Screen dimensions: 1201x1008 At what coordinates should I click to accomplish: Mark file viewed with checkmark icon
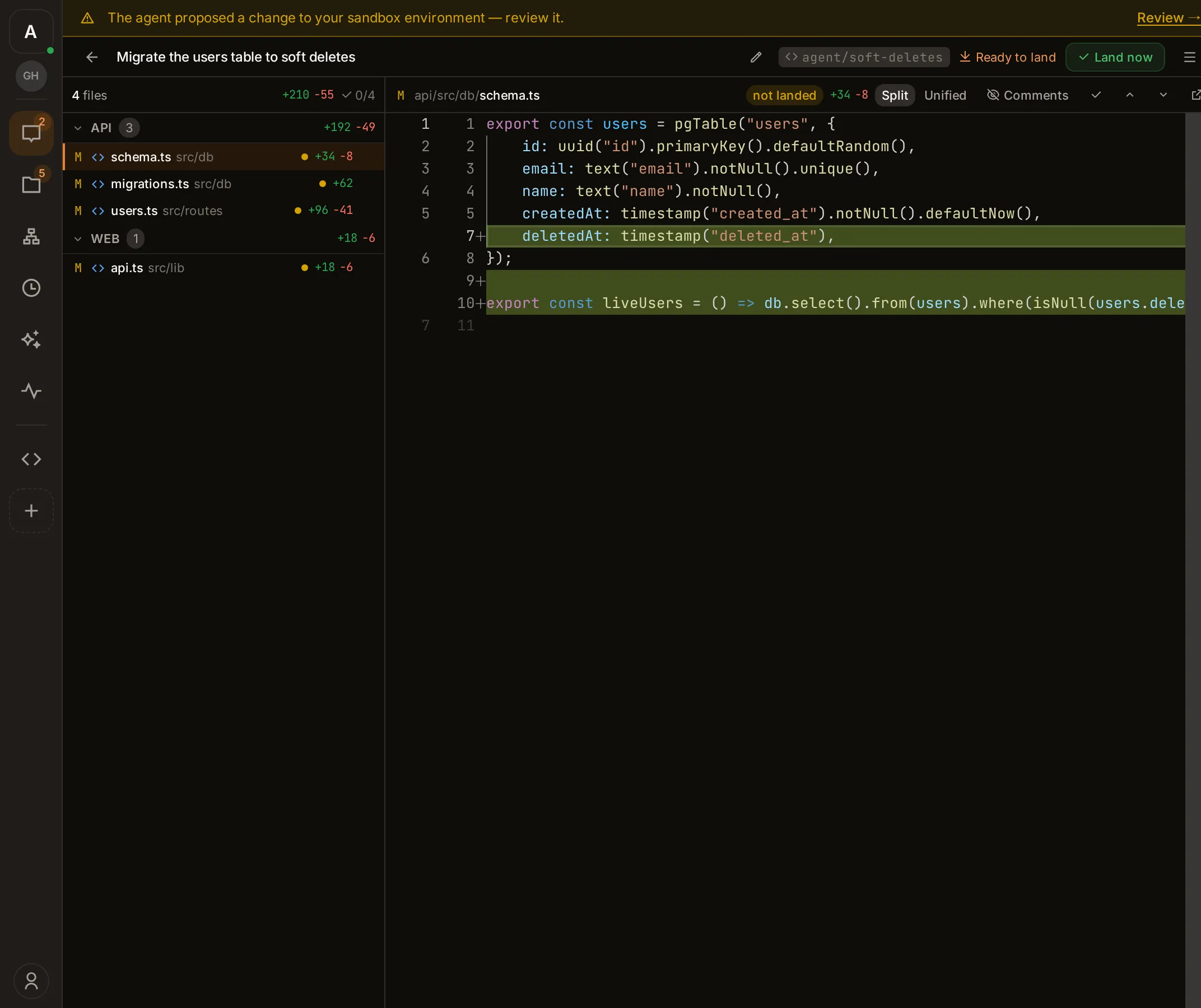(x=1096, y=95)
